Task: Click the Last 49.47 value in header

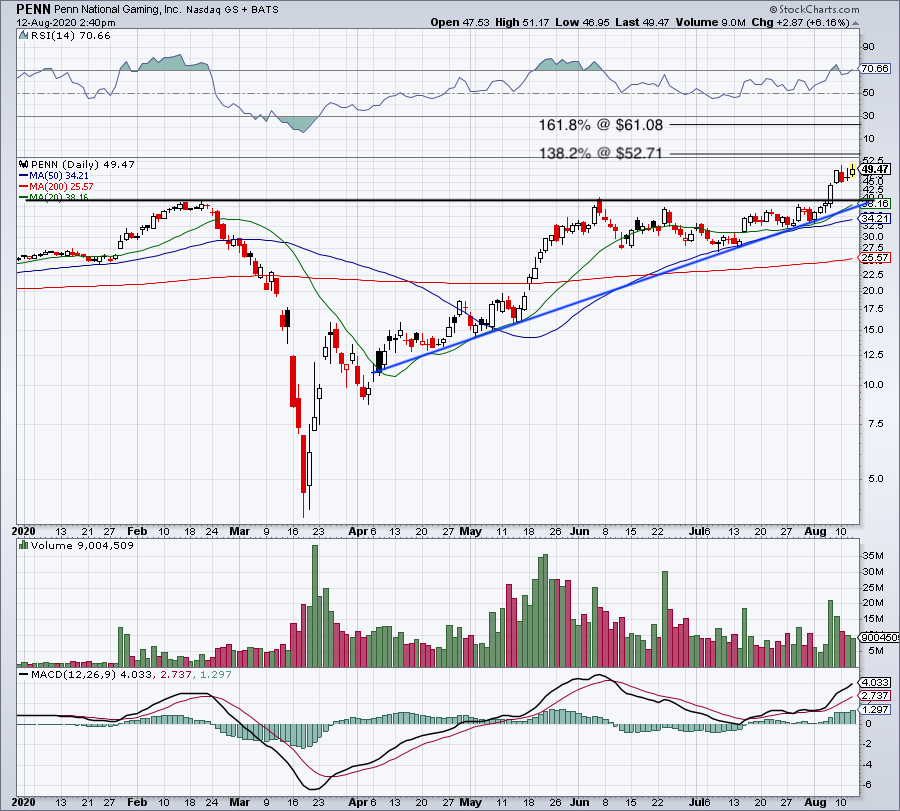Action: click(642, 22)
